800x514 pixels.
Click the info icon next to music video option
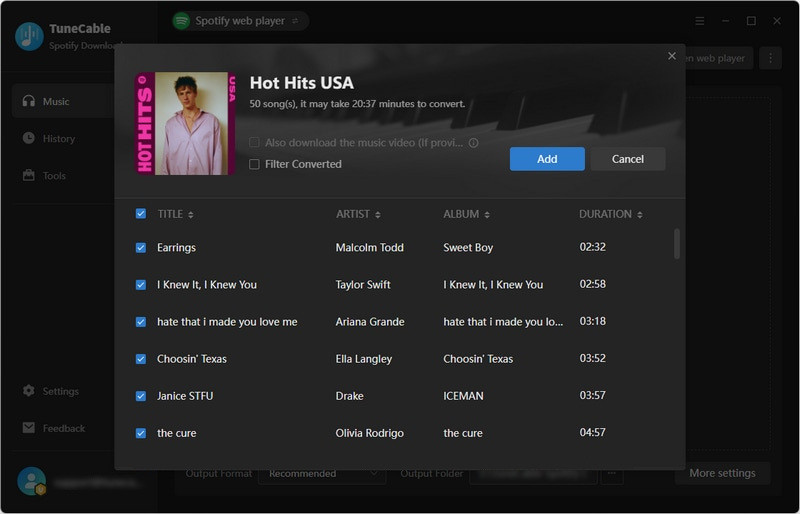point(473,143)
